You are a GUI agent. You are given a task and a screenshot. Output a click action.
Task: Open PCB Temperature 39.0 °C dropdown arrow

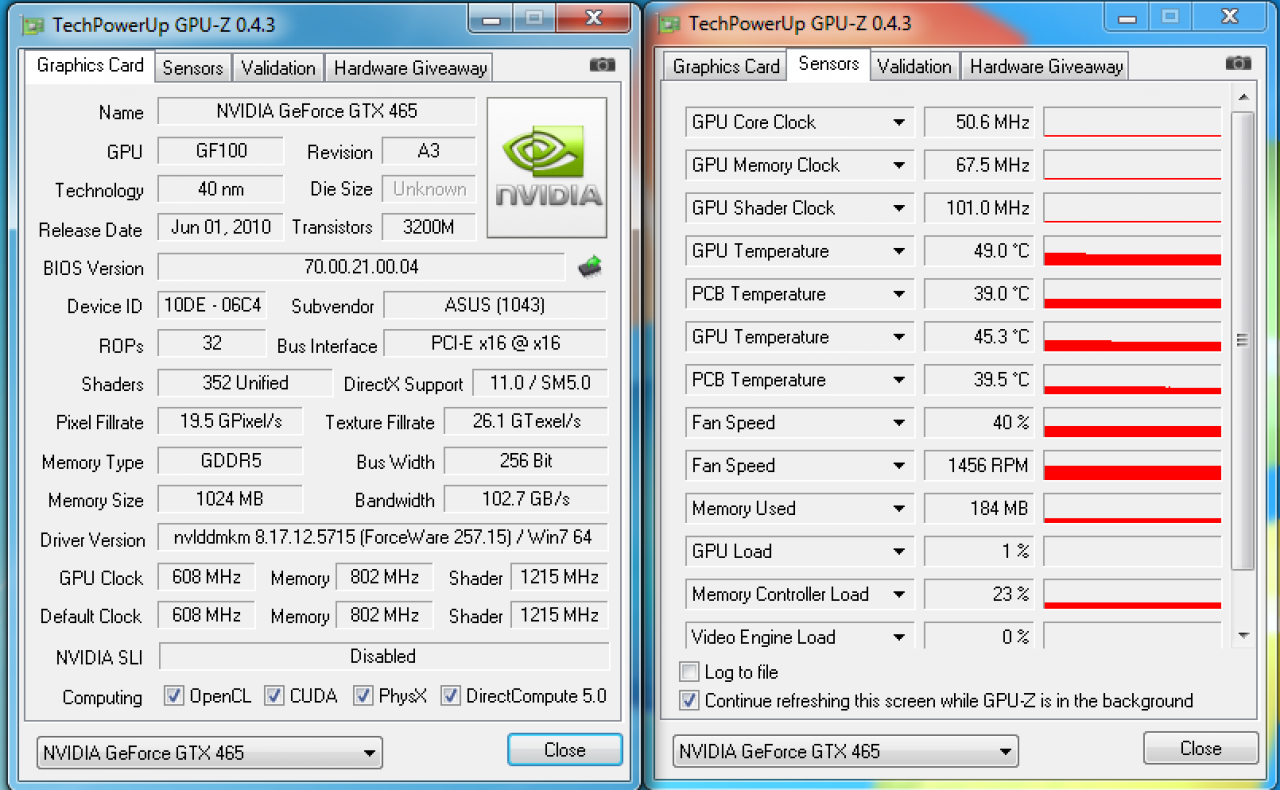899,295
